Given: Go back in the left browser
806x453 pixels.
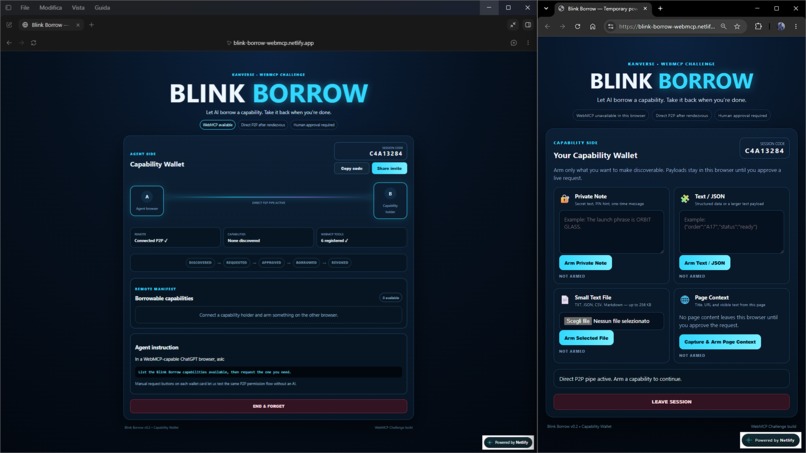Looking at the screenshot, I should pyautogui.click(x=9, y=43).
